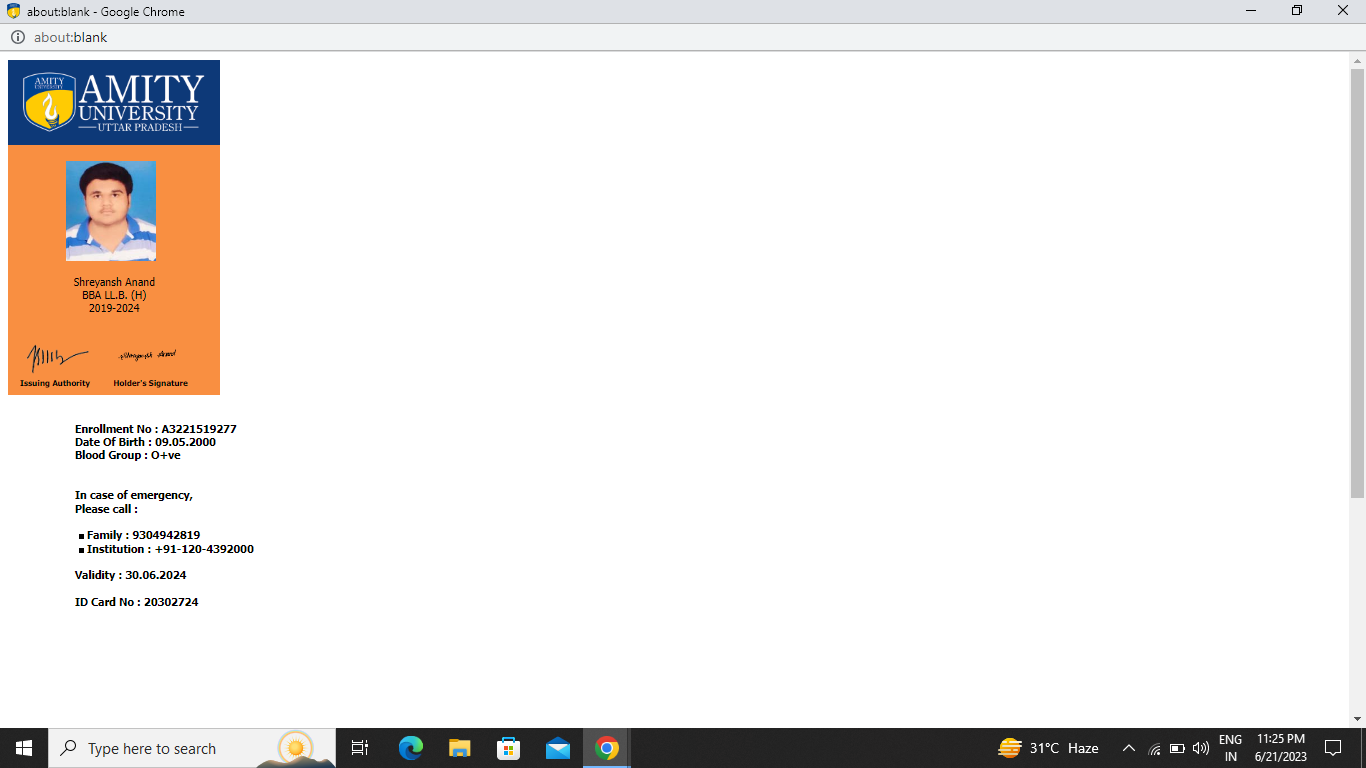Close the Chrome window

tap(1343, 11)
